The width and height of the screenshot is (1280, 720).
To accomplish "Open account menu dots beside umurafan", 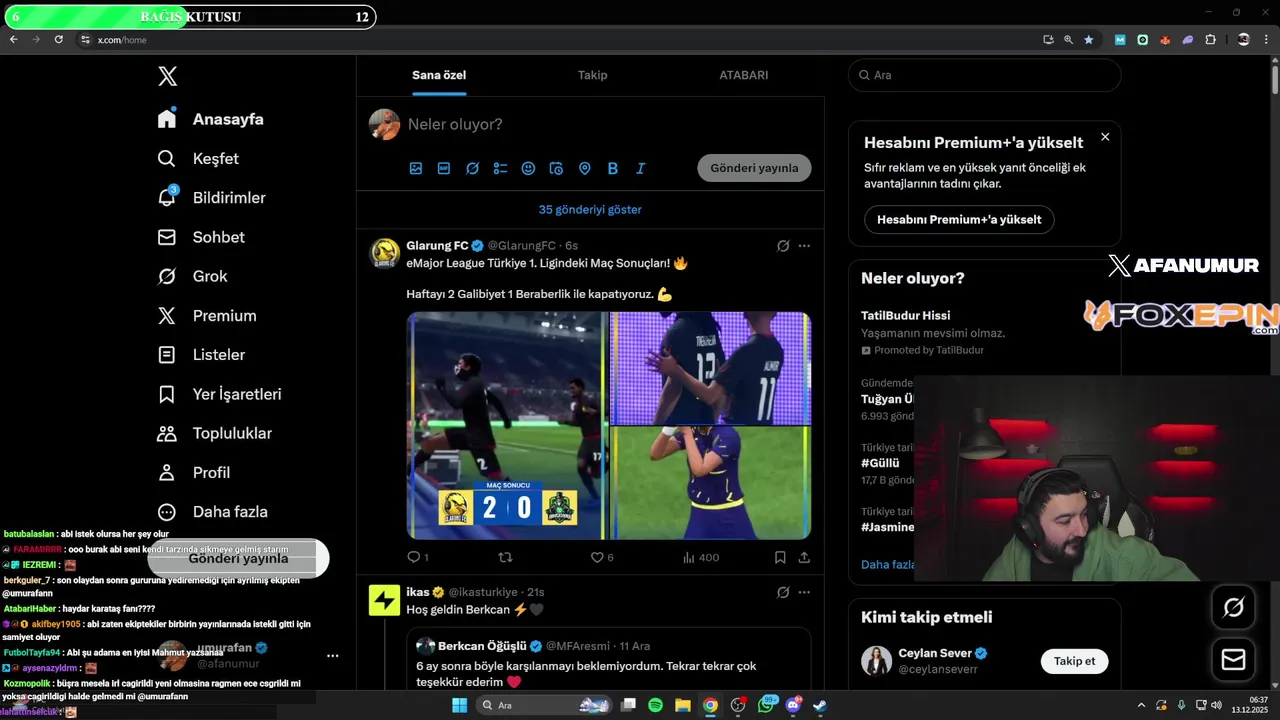I will coord(333,656).
